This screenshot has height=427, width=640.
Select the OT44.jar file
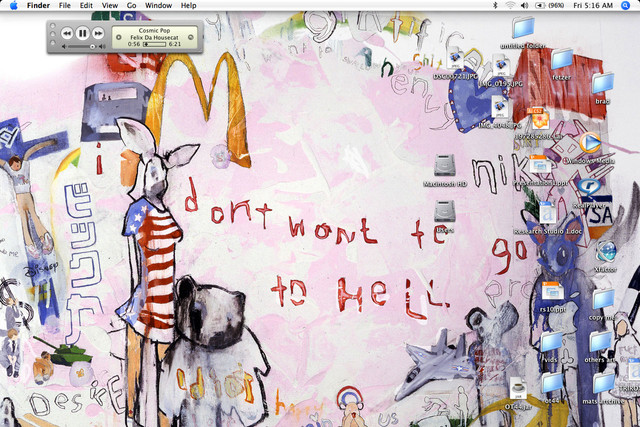518,388
